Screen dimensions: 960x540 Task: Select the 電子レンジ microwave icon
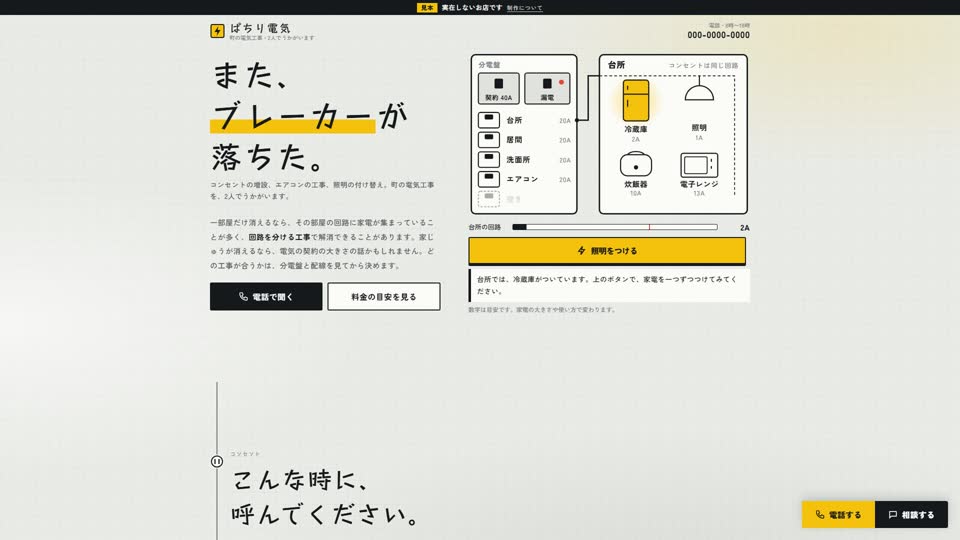point(699,165)
